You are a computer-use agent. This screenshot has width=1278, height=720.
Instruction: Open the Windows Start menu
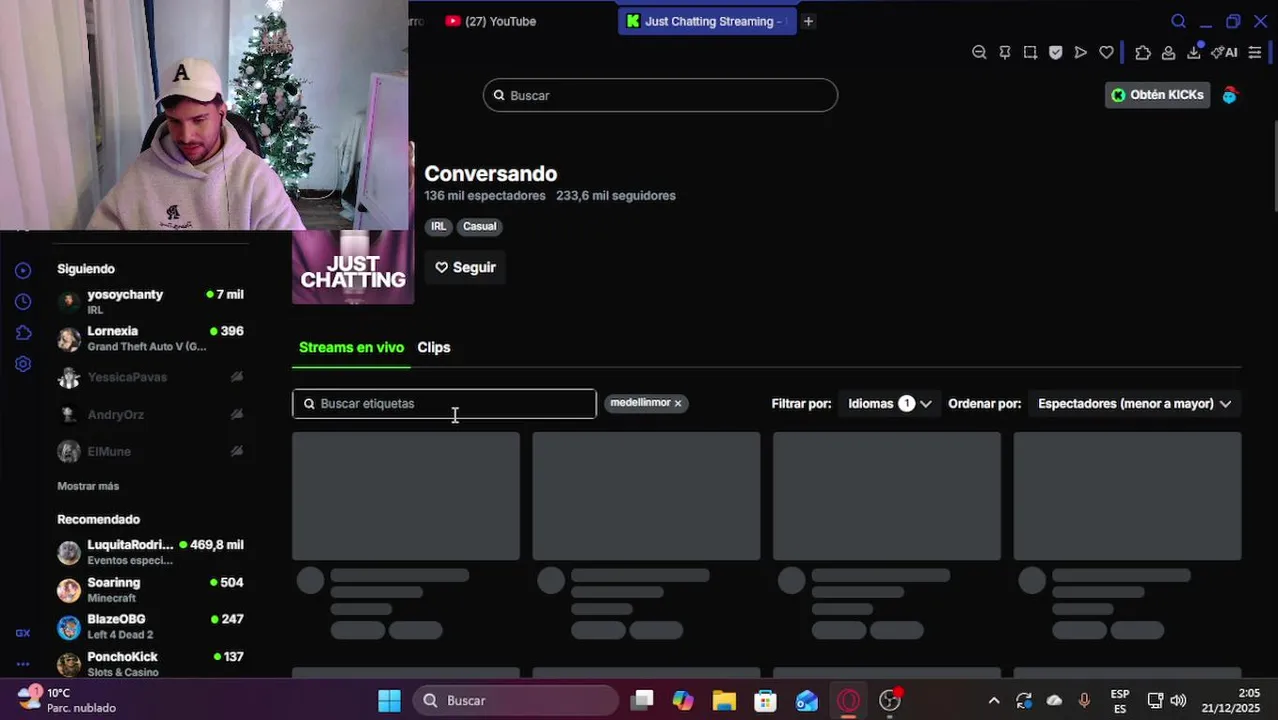coord(389,700)
